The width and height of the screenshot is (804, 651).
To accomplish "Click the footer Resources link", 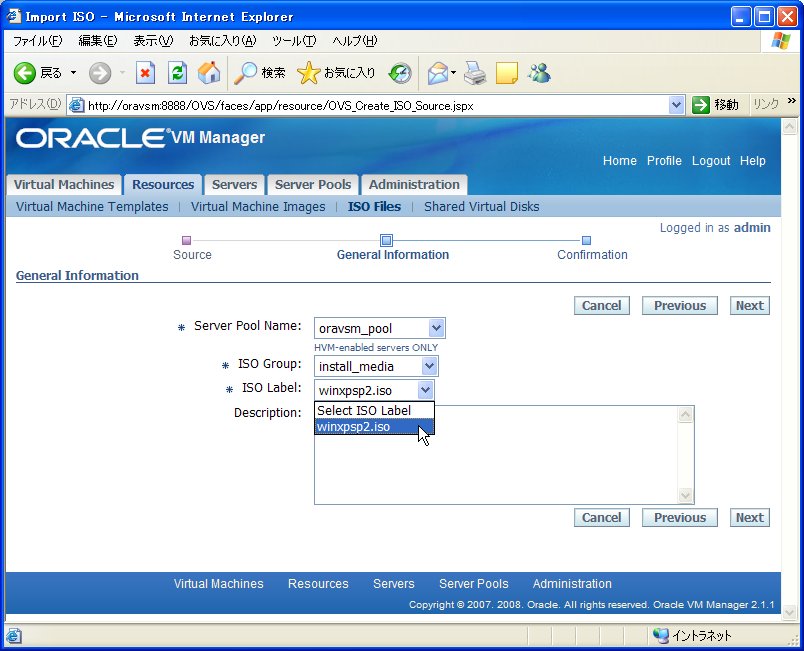I will click(x=318, y=583).
